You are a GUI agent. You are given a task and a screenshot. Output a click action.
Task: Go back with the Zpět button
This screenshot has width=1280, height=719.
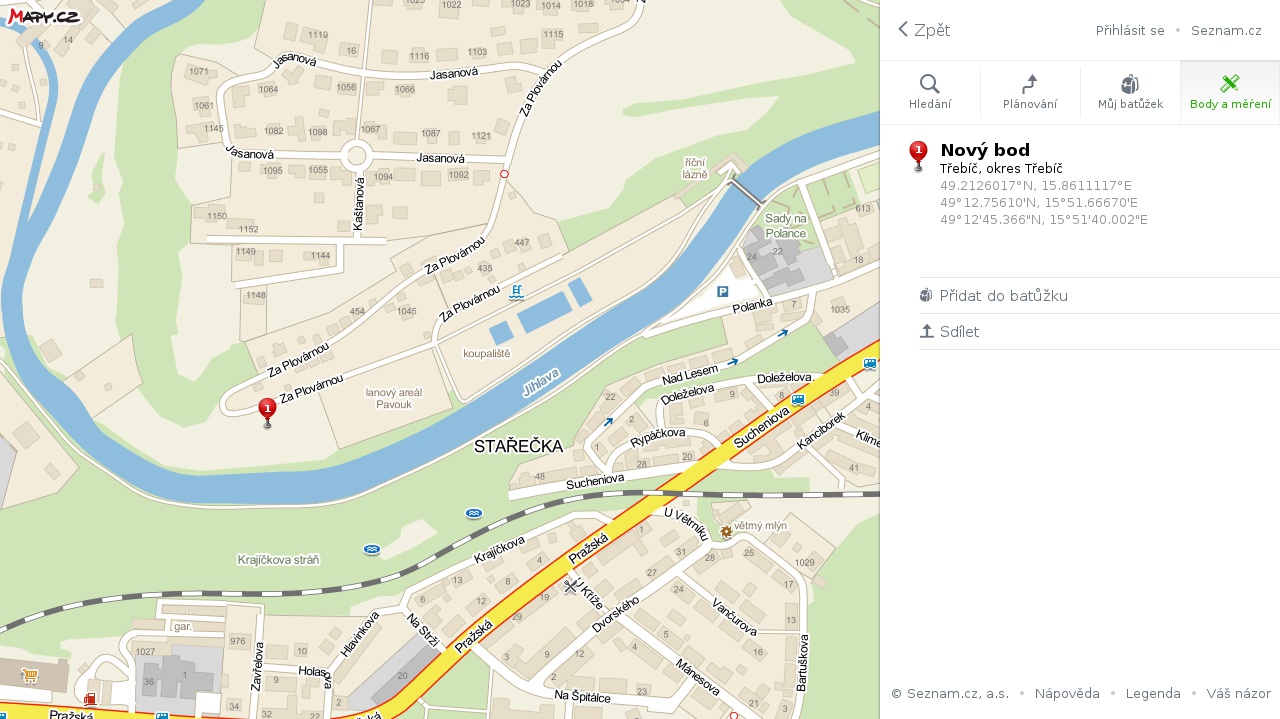pyautogui.click(x=924, y=30)
